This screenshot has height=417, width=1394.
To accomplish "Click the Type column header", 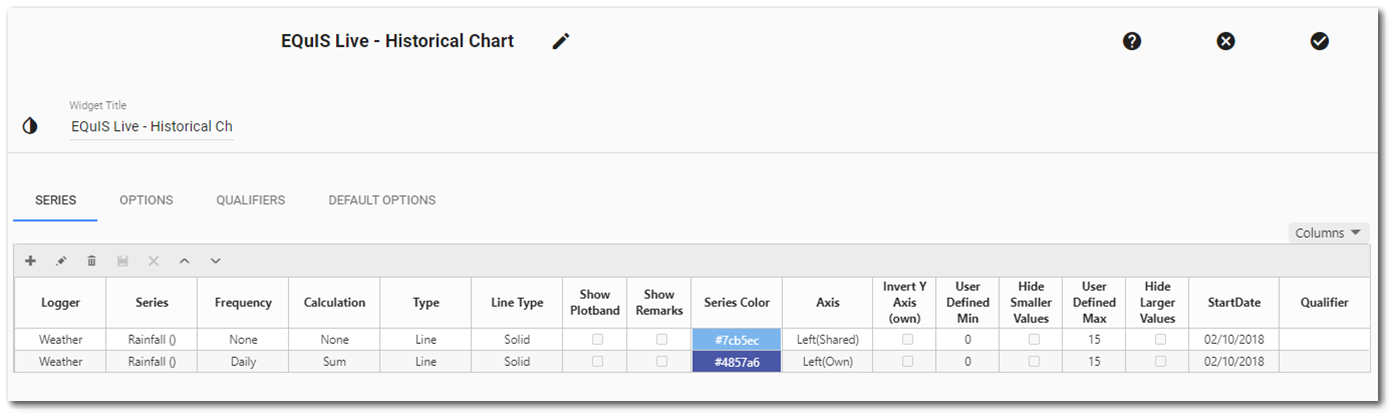I will (426, 303).
